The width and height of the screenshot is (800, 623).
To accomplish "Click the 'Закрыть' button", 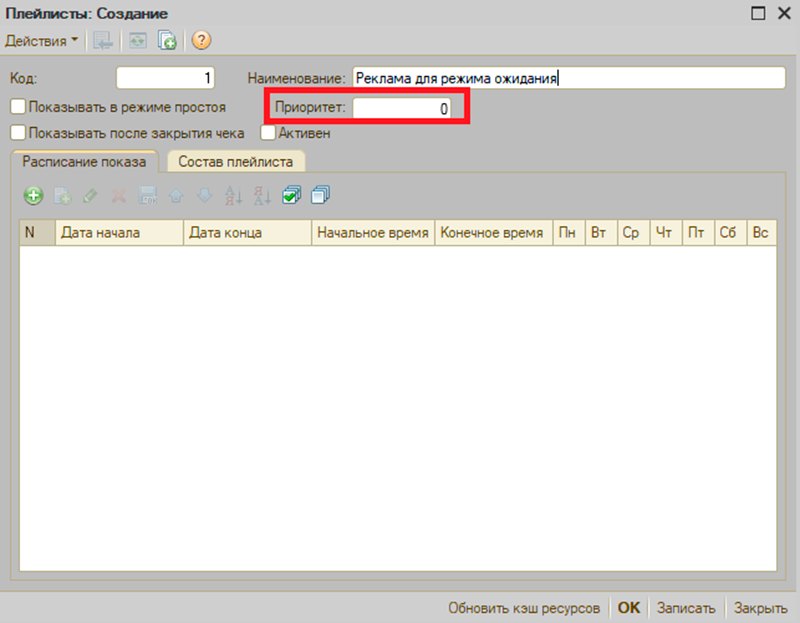I will (x=760, y=608).
